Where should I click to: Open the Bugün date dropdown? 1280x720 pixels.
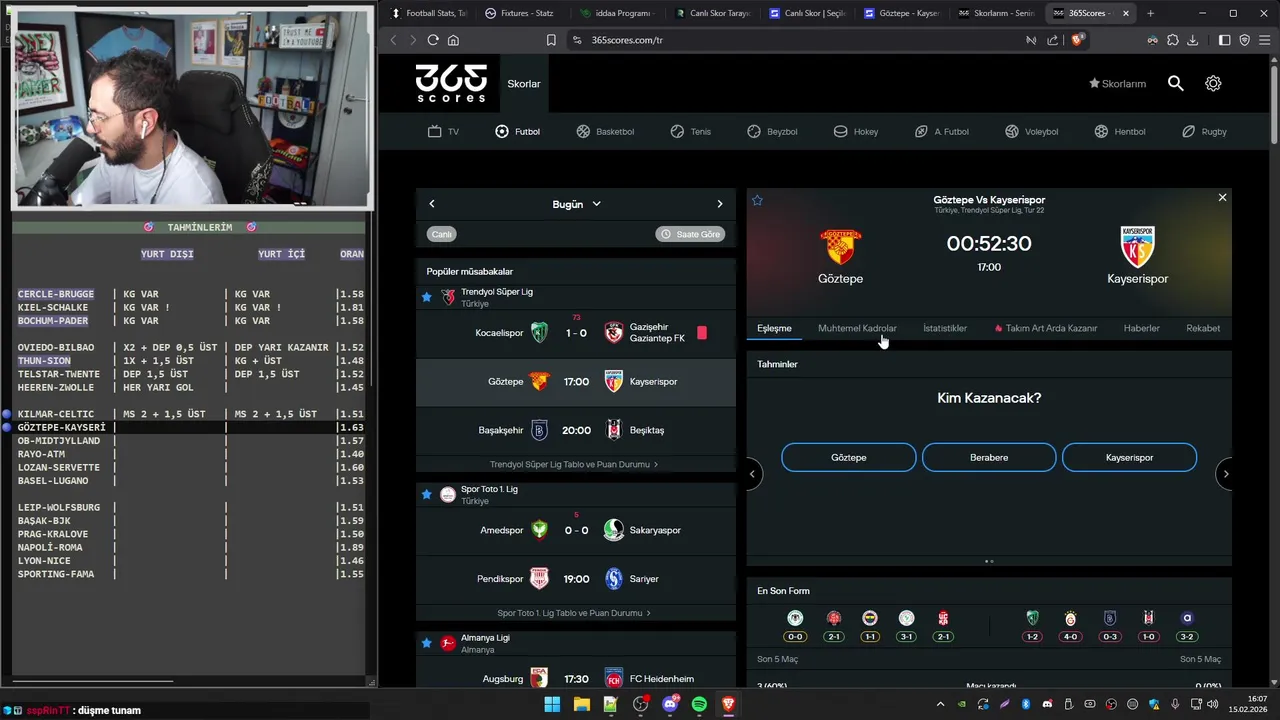pos(577,204)
